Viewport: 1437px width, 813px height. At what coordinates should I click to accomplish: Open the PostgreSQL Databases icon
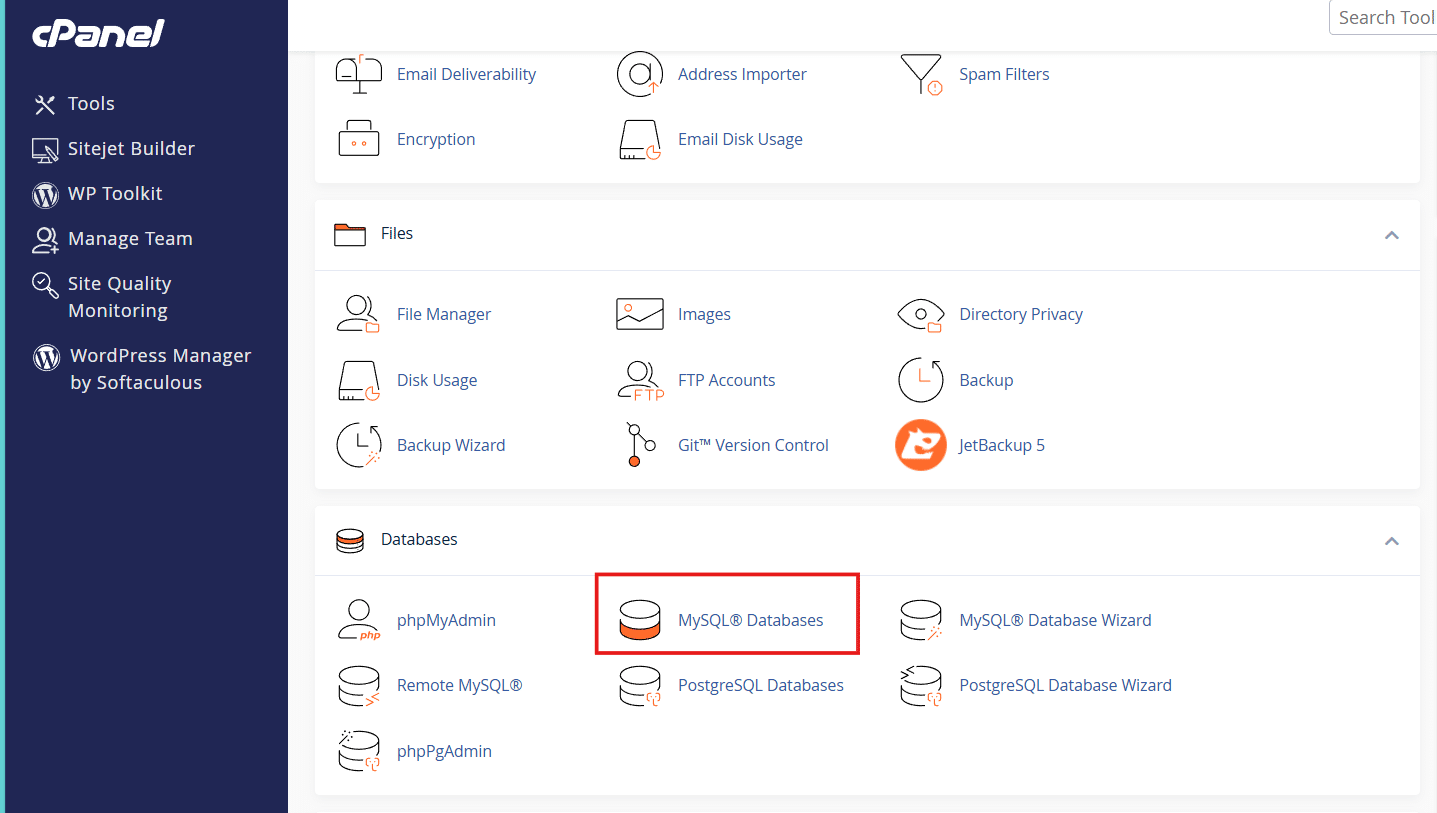point(640,686)
